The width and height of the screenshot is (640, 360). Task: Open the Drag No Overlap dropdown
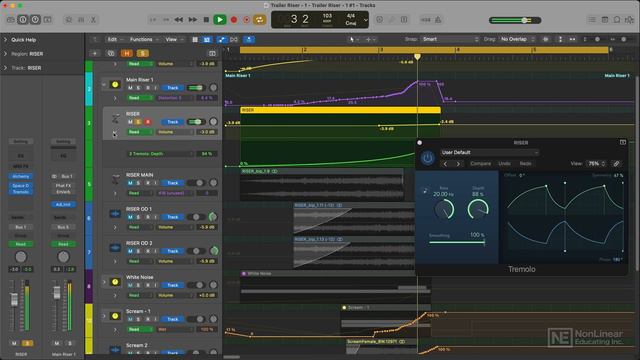pyautogui.click(x=517, y=39)
